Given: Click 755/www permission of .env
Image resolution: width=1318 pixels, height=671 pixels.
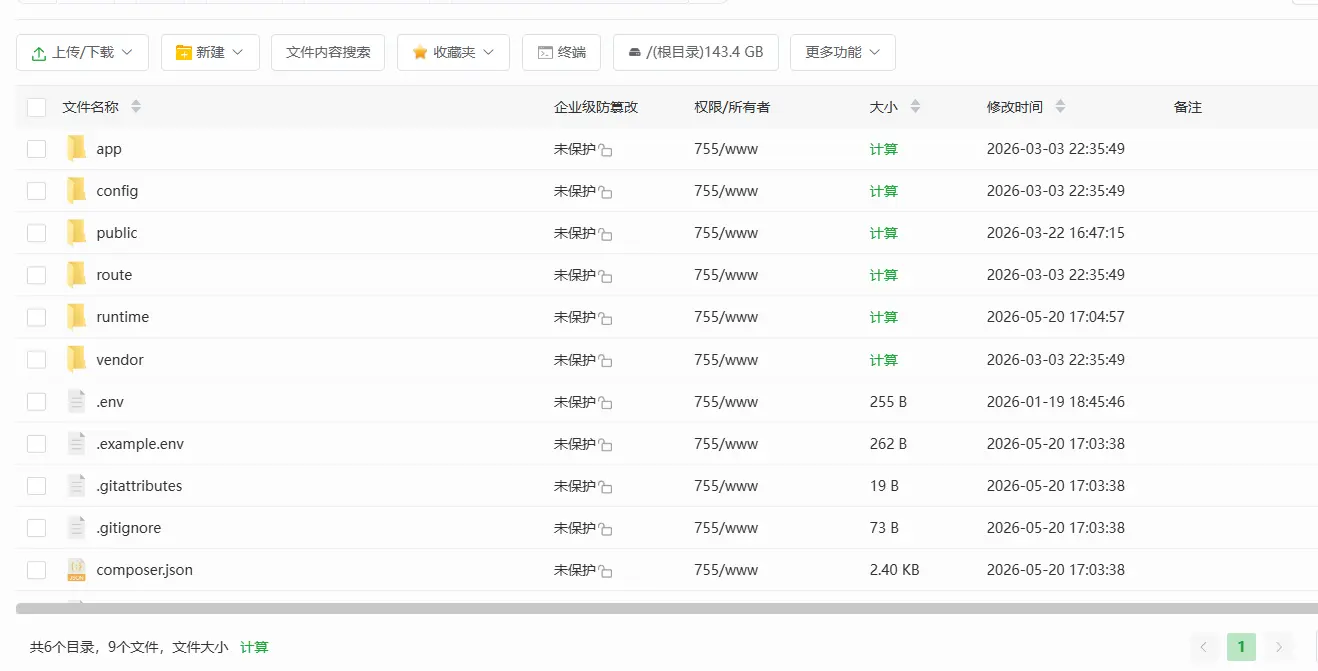Looking at the screenshot, I should (x=726, y=402).
